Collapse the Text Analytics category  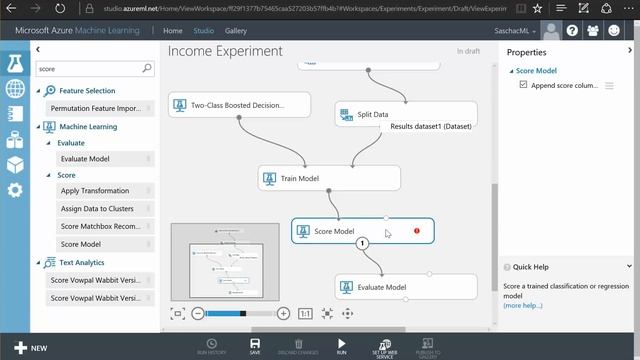pyautogui.click(x=38, y=263)
